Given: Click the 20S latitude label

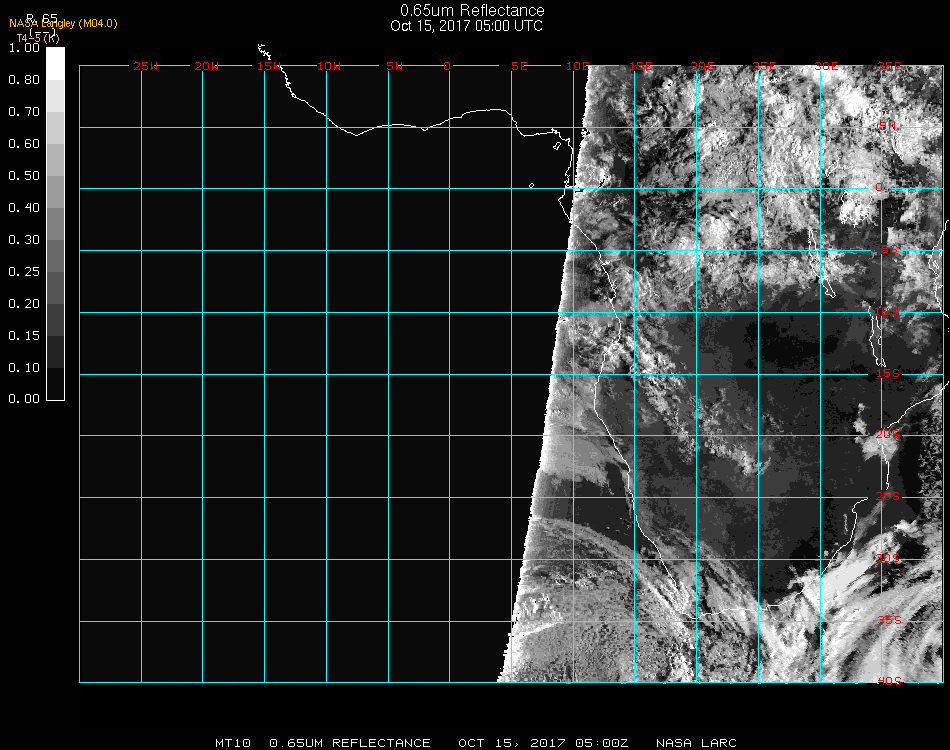Looking at the screenshot, I should [x=888, y=434].
